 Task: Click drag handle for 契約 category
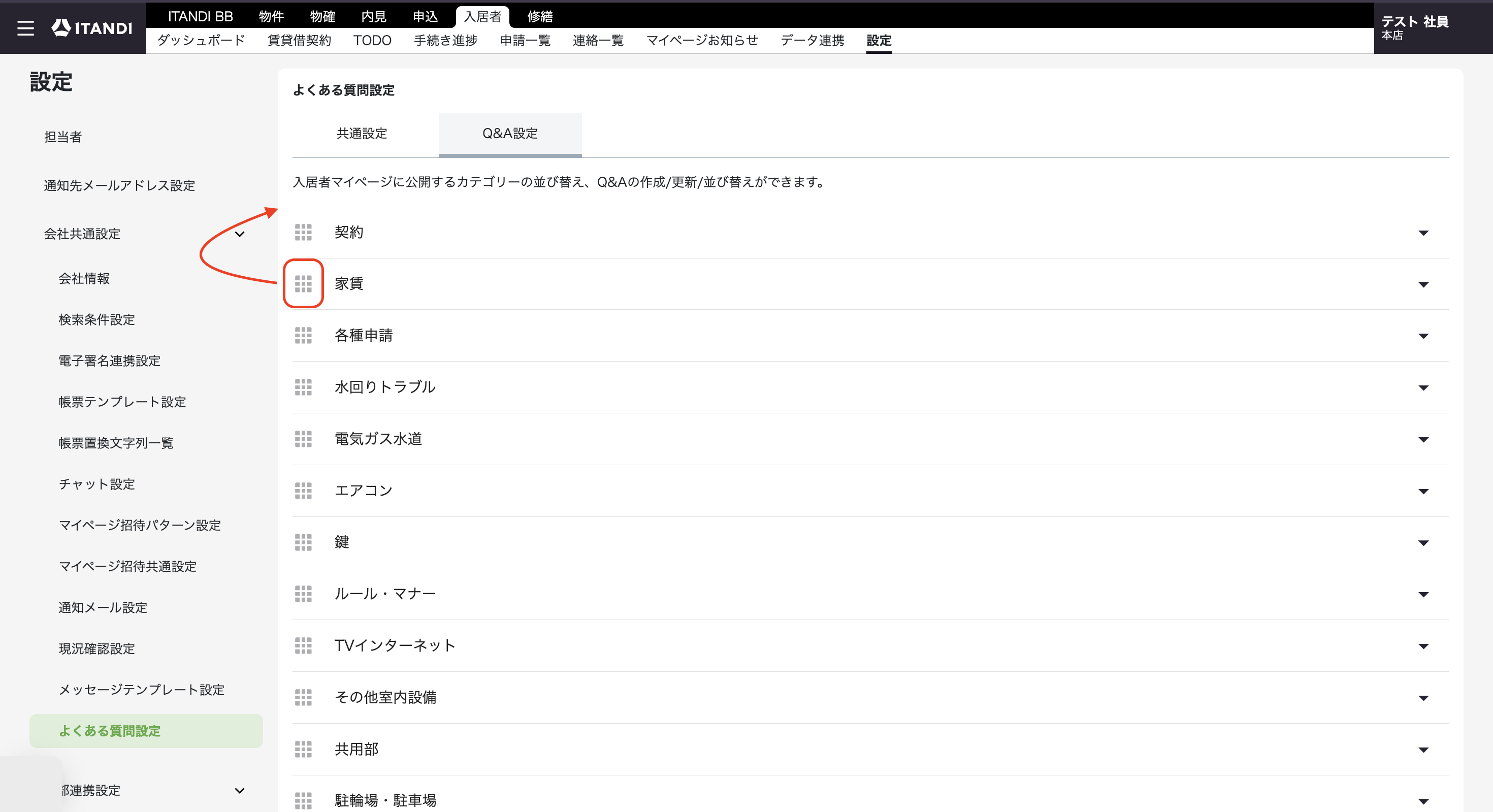pyautogui.click(x=303, y=233)
